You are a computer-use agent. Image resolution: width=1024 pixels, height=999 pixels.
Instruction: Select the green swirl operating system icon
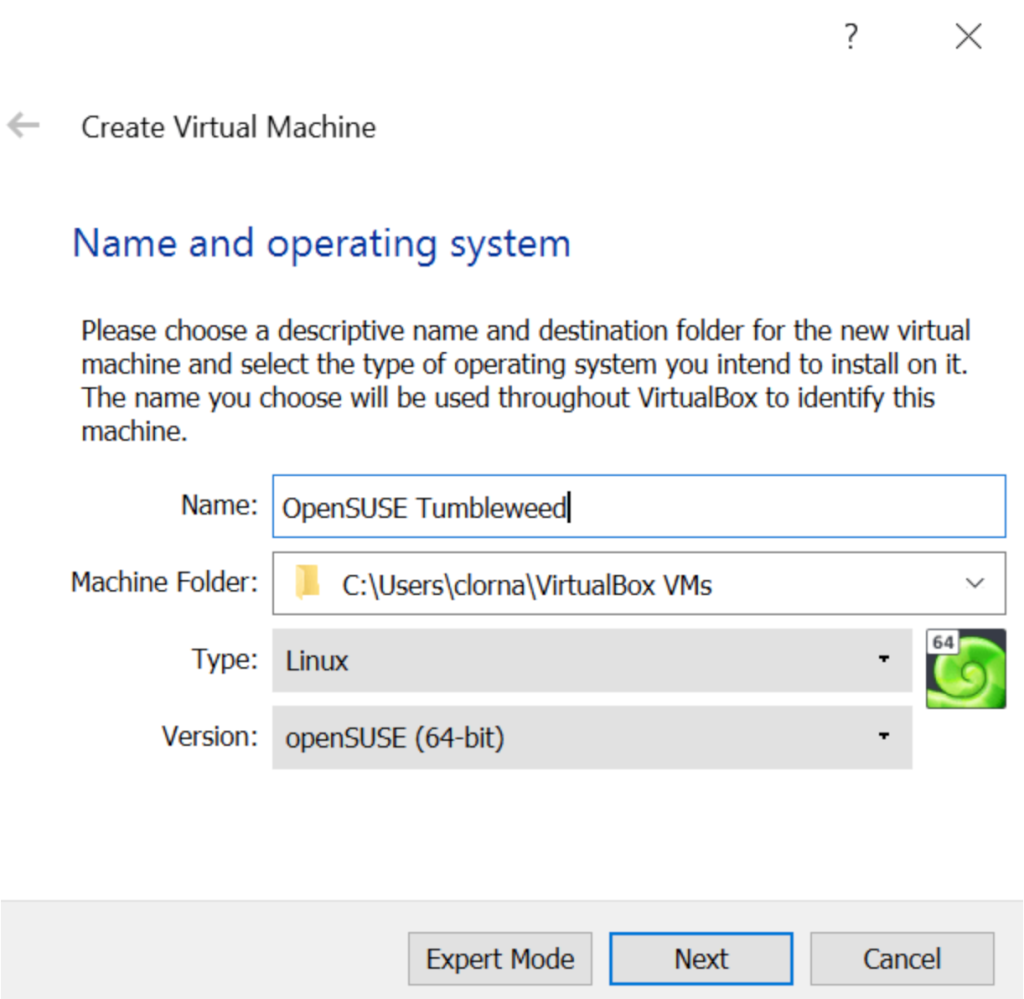[966, 672]
